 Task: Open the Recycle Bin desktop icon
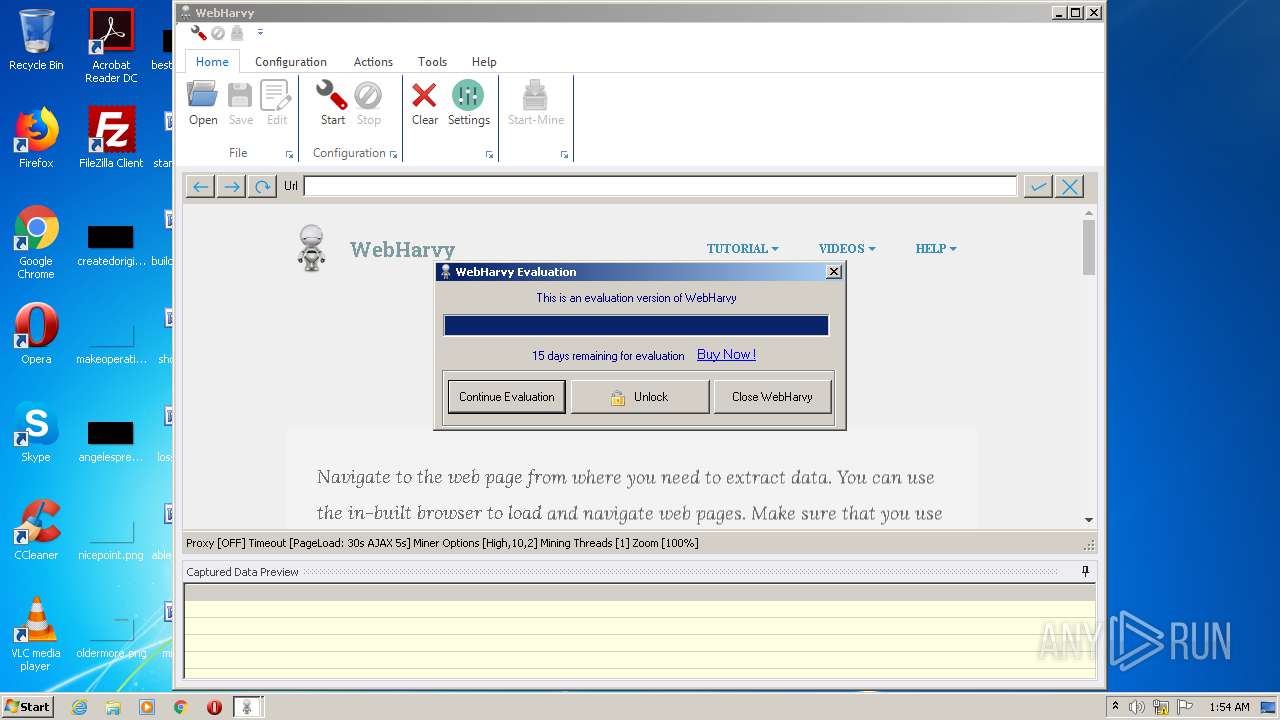[x=36, y=40]
